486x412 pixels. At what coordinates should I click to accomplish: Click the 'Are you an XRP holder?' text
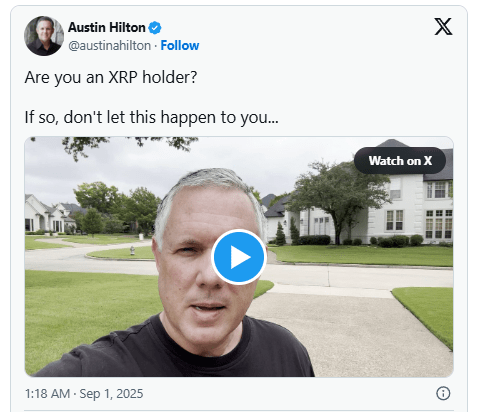(x=111, y=77)
